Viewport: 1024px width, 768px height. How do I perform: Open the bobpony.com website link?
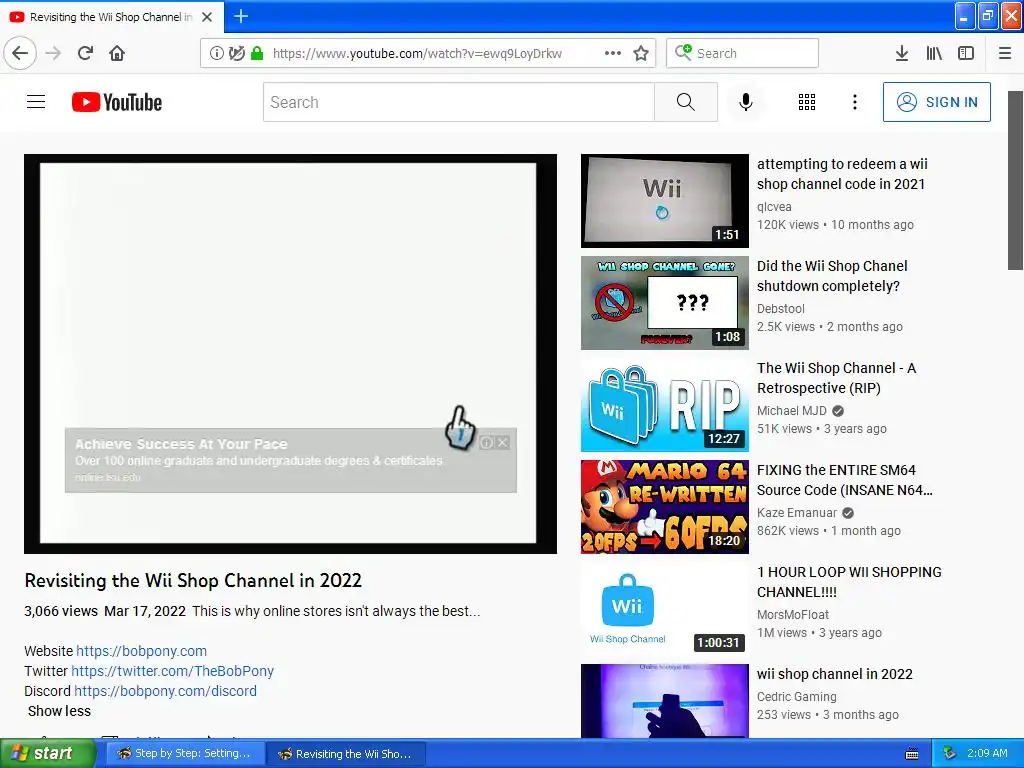(142, 651)
